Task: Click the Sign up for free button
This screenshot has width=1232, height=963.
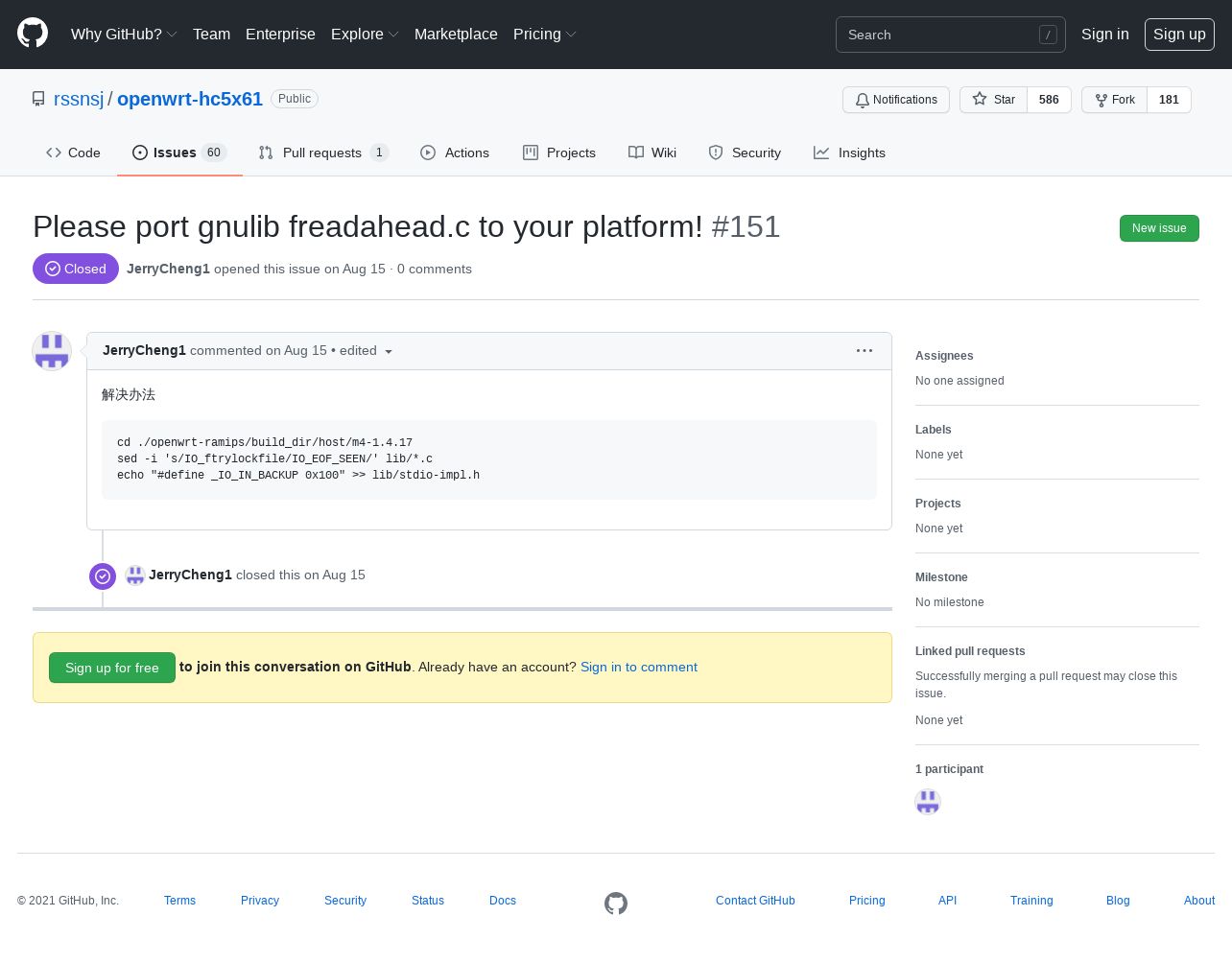Action: click(112, 668)
